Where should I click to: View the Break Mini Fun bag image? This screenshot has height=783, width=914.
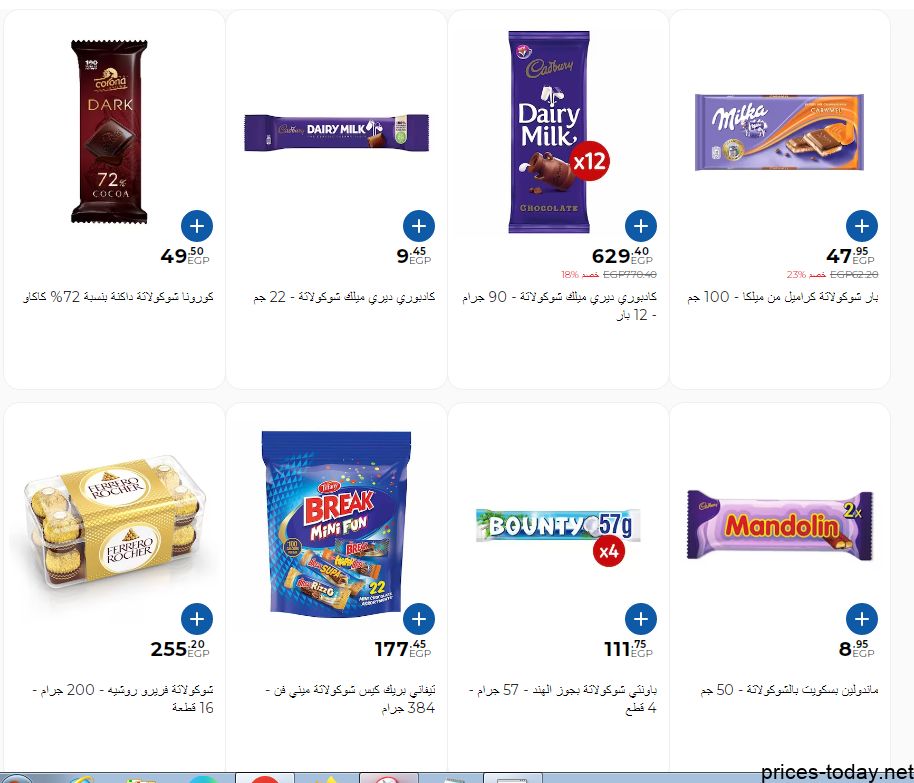pyautogui.click(x=336, y=523)
